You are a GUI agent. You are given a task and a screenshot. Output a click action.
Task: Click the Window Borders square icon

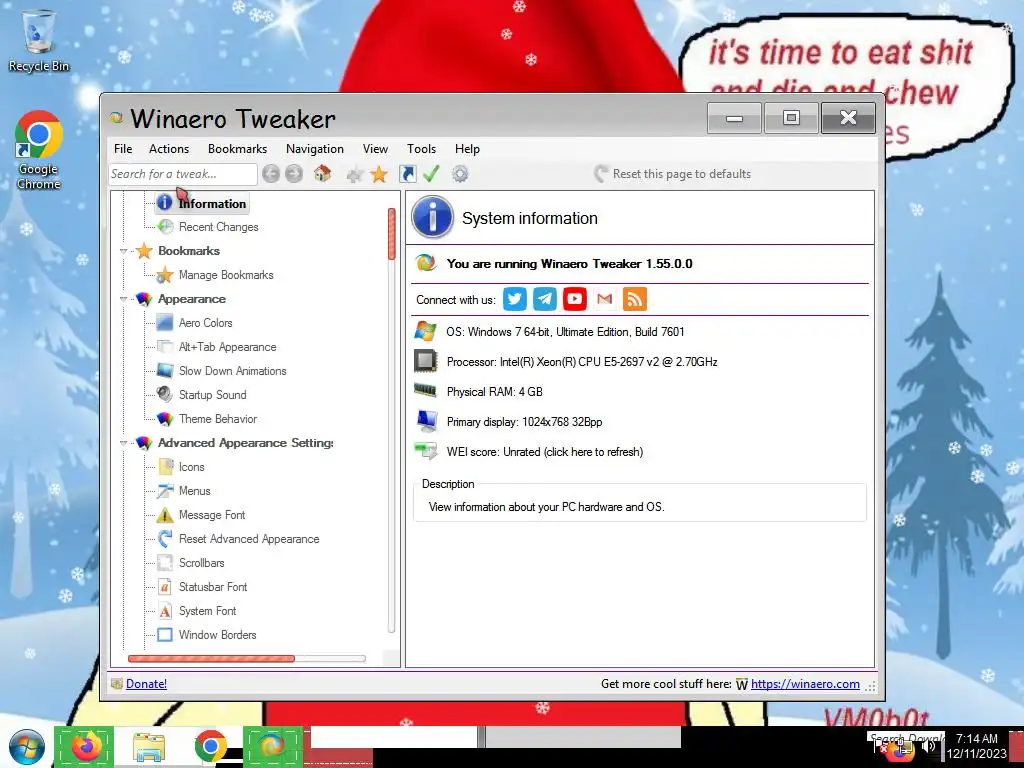click(x=165, y=635)
